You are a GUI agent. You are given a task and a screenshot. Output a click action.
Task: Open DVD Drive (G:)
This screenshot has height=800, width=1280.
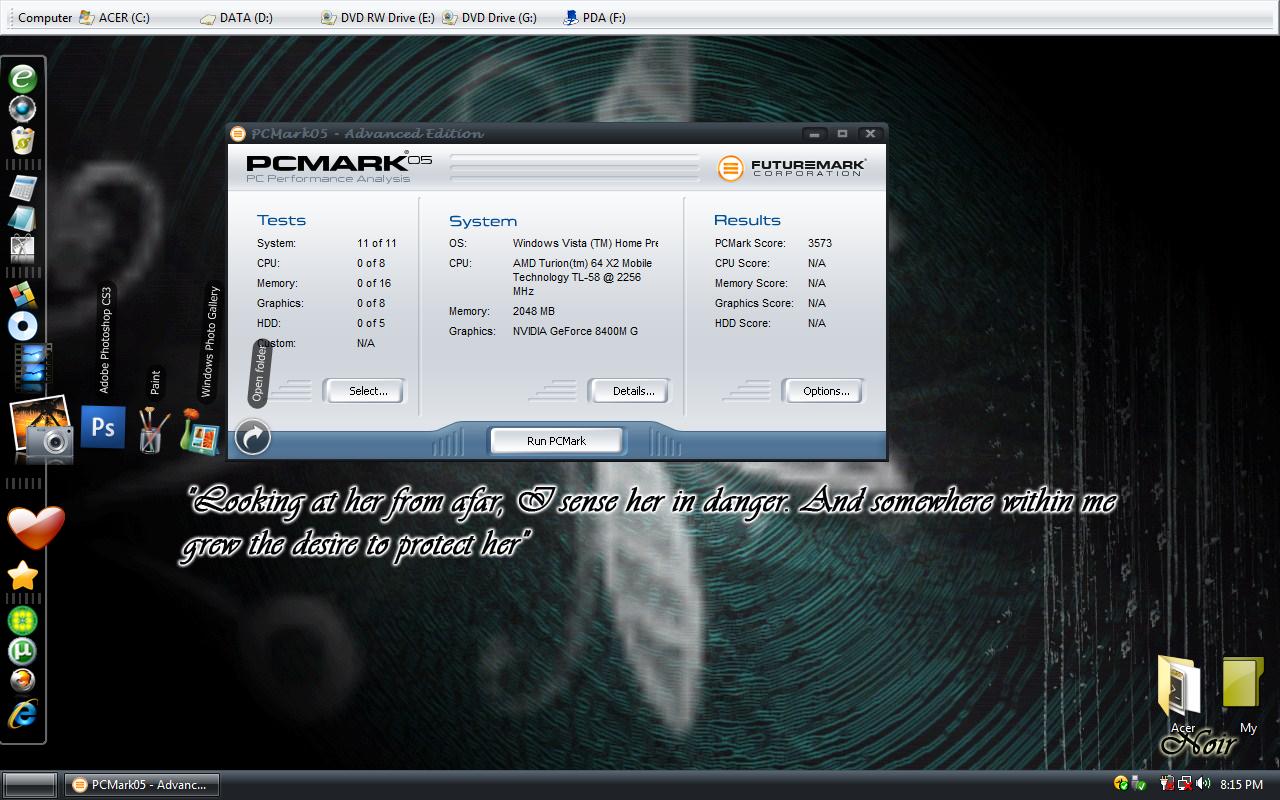tap(489, 18)
